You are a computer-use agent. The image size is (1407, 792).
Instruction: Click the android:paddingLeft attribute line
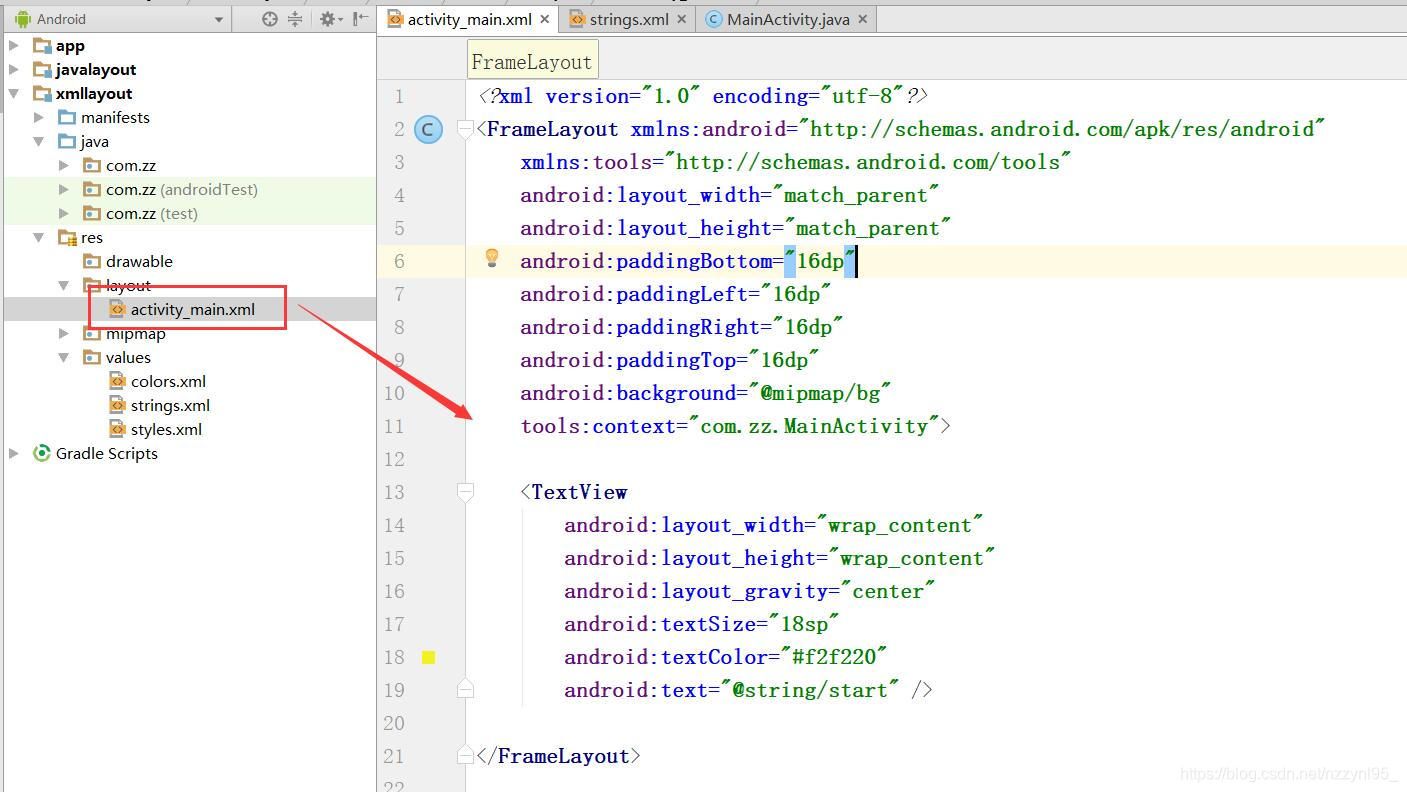point(676,294)
